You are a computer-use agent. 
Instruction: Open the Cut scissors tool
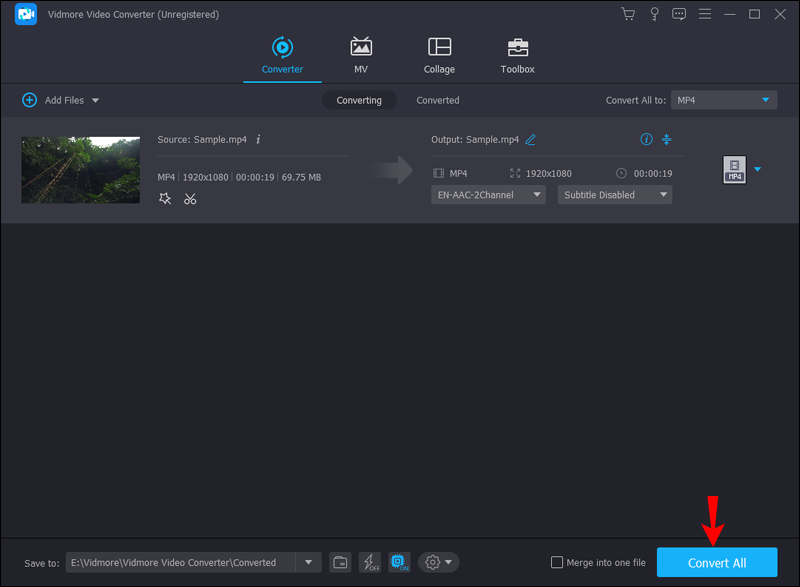click(190, 198)
